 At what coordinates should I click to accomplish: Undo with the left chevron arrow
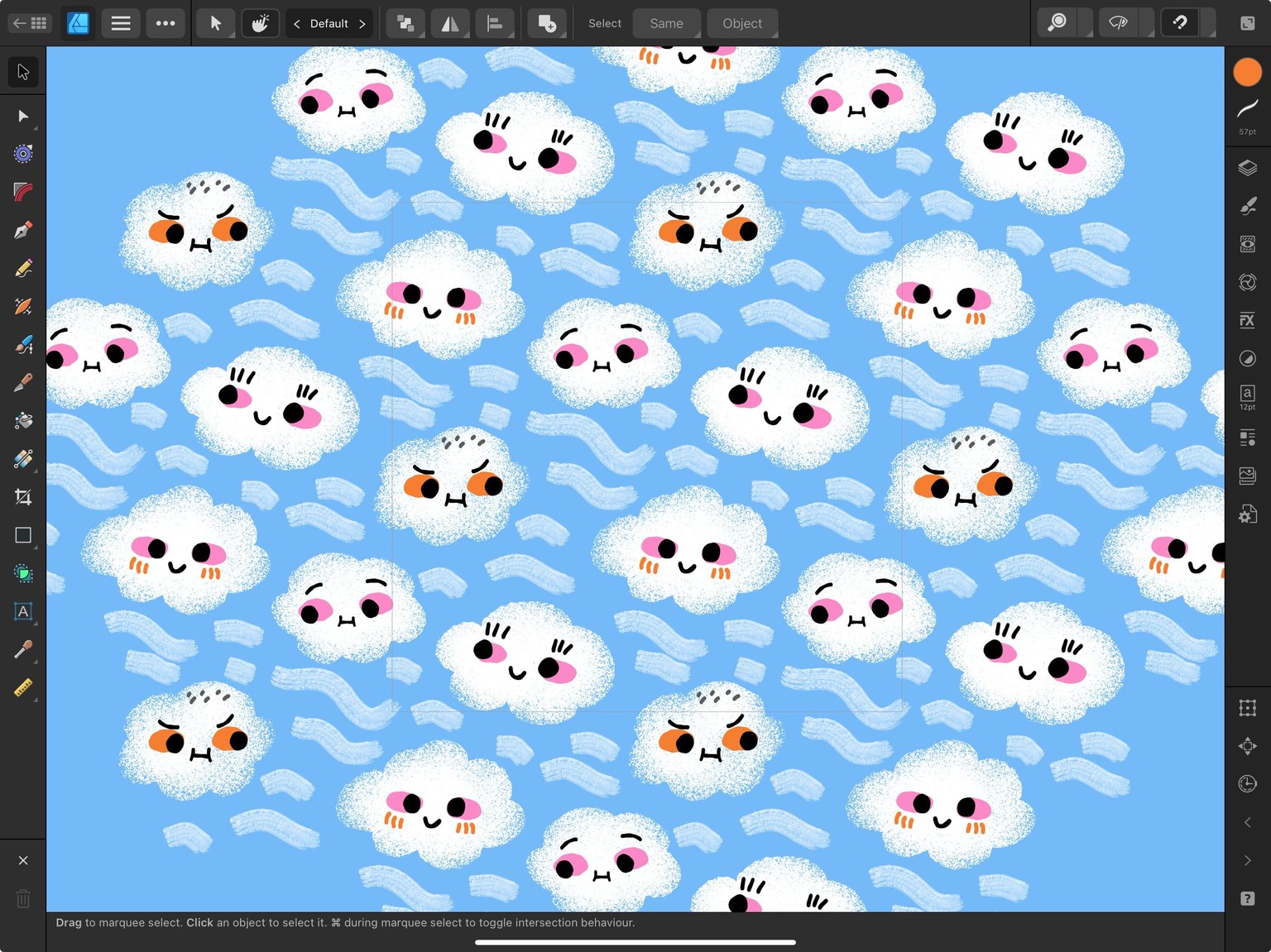click(x=1248, y=822)
